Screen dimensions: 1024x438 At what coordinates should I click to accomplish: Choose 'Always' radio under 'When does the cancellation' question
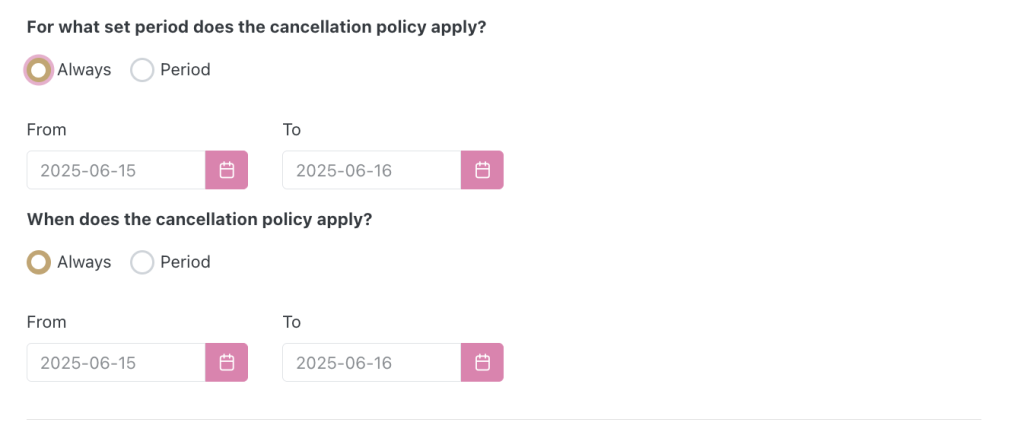pyautogui.click(x=39, y=262)
